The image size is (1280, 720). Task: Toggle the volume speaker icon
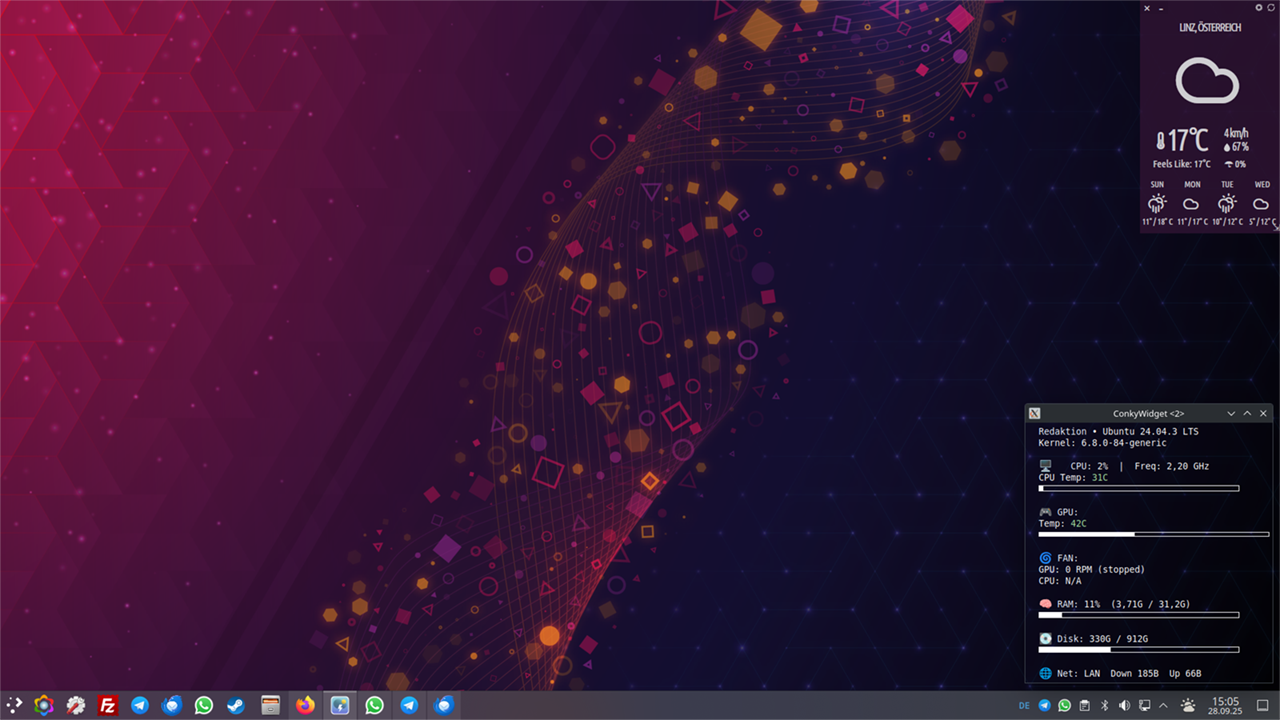click(x=1124, y=705)
